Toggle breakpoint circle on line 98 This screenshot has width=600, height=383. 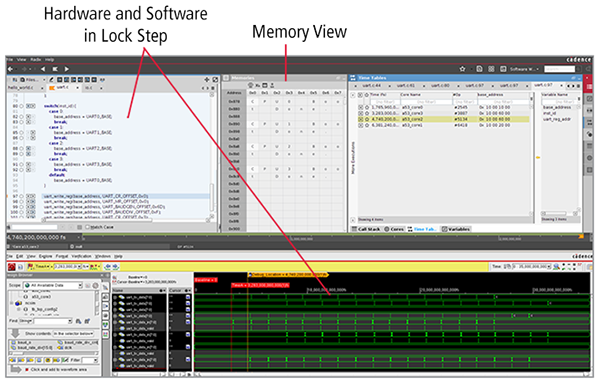21,201
